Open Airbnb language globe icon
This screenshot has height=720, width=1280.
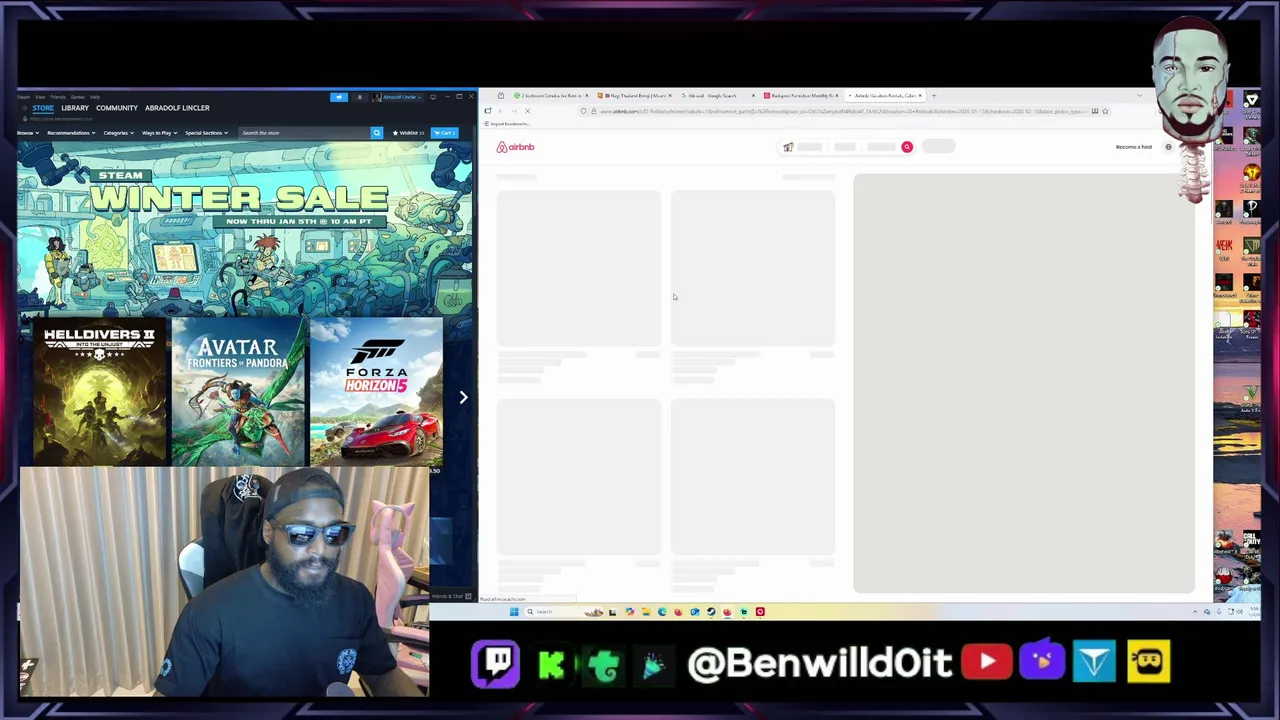(1168, 147)
